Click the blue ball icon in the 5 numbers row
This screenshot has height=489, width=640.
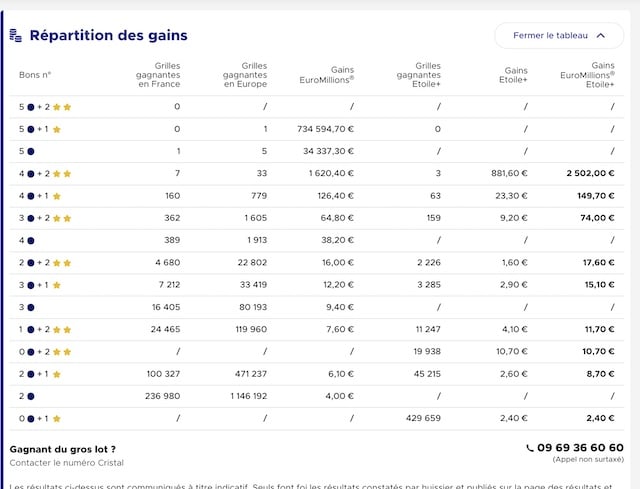pos(31,151)
